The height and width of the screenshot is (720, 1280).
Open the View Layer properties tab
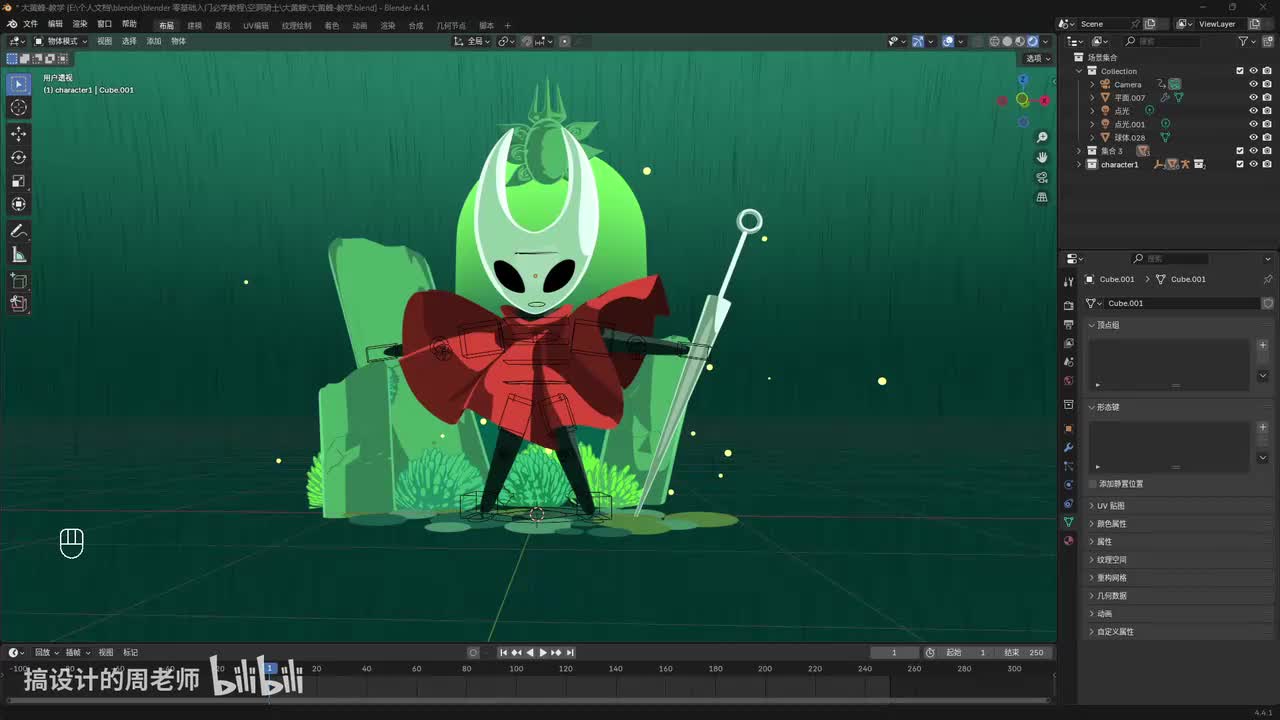click(x=1068, y=343)
